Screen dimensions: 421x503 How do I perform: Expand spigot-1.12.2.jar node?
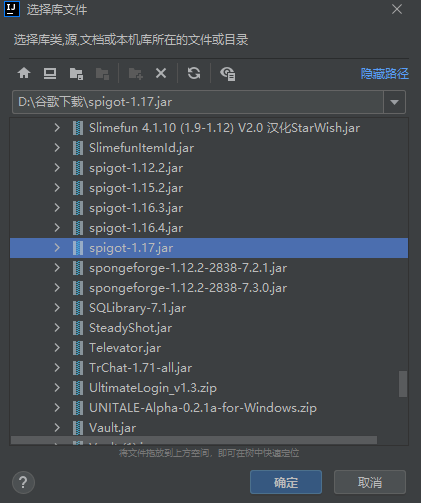57,168
